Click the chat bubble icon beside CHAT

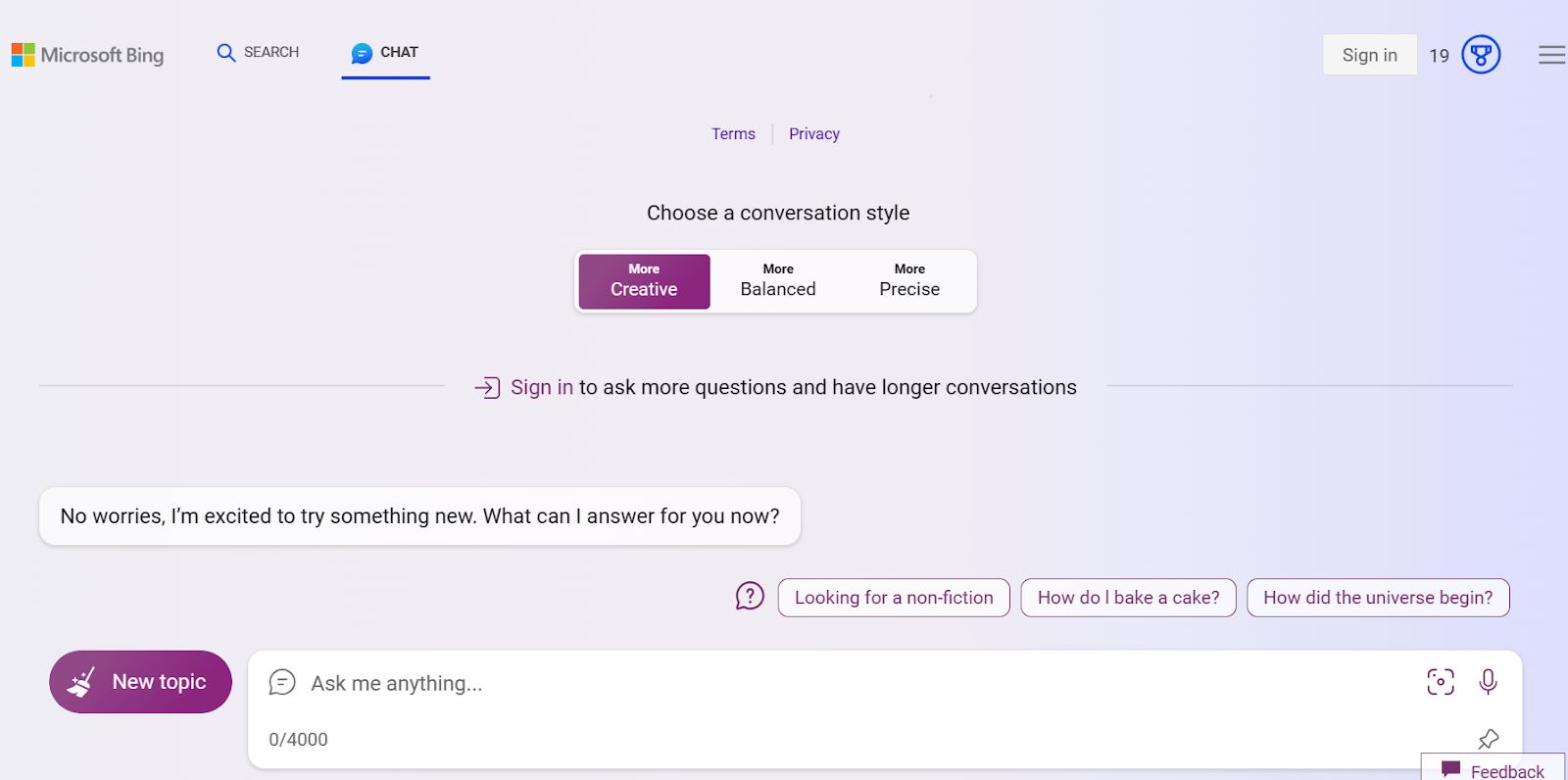[x=362, y=53]
